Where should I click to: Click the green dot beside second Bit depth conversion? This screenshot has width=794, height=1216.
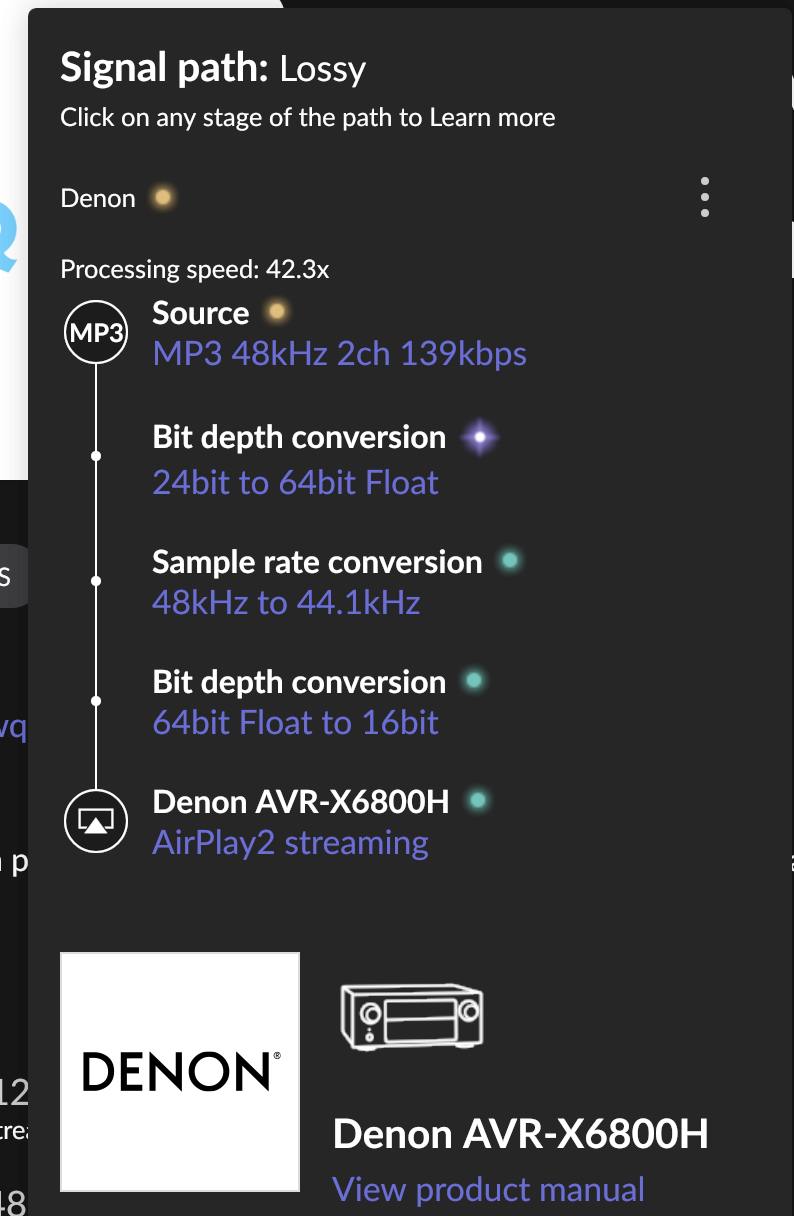[473, 682]
